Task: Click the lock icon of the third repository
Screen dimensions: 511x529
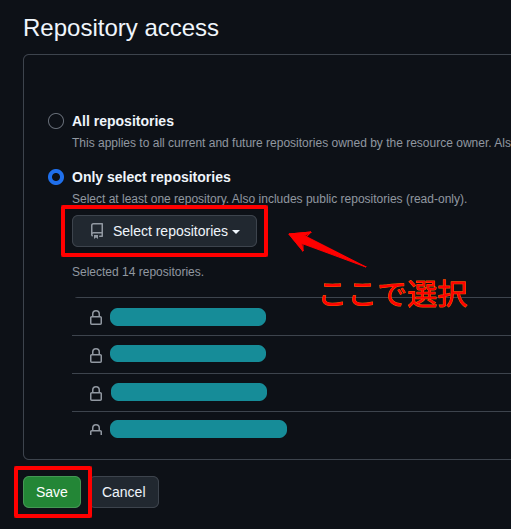Action: (96, 393)
